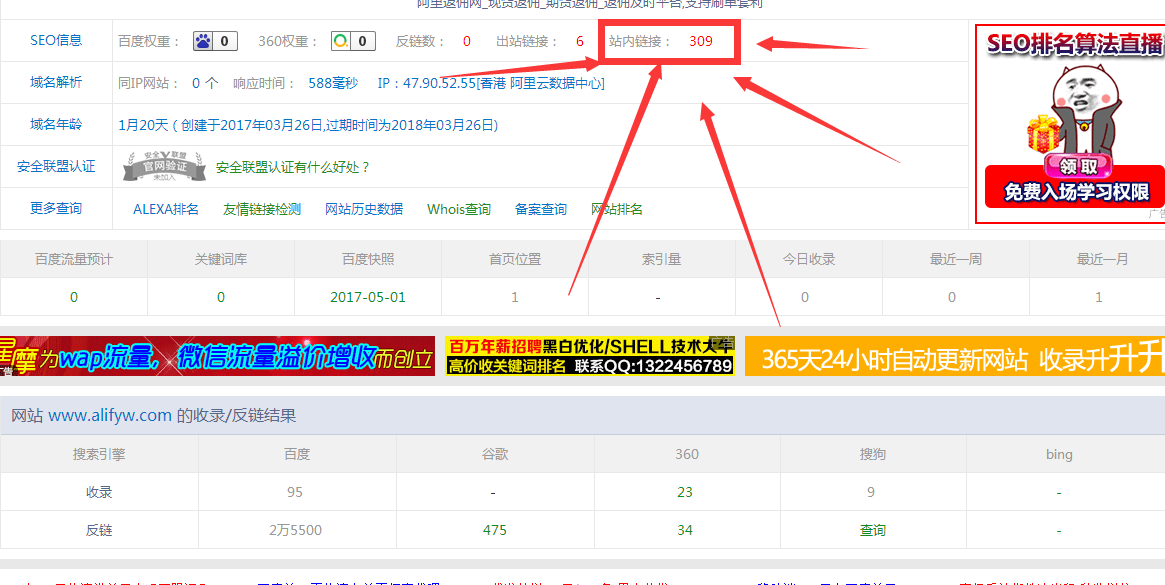This screenshot has width=1165, height=585.
Task: Open the www.alifyw.com site link
Action: [x=110, y=415]
